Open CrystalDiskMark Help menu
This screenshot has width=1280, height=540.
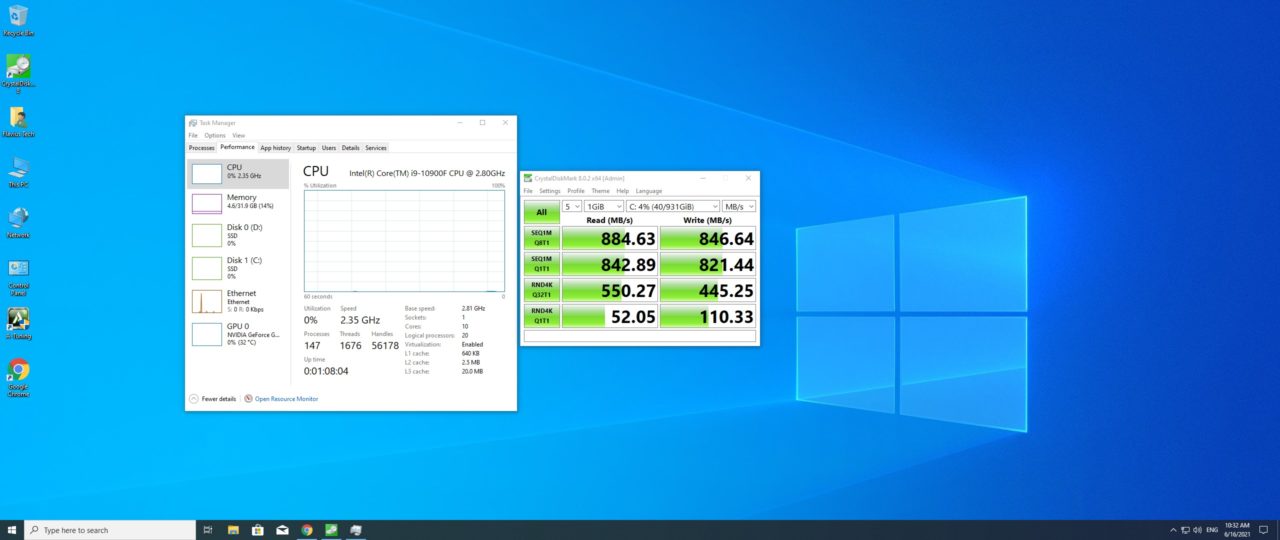click(622, 191)
